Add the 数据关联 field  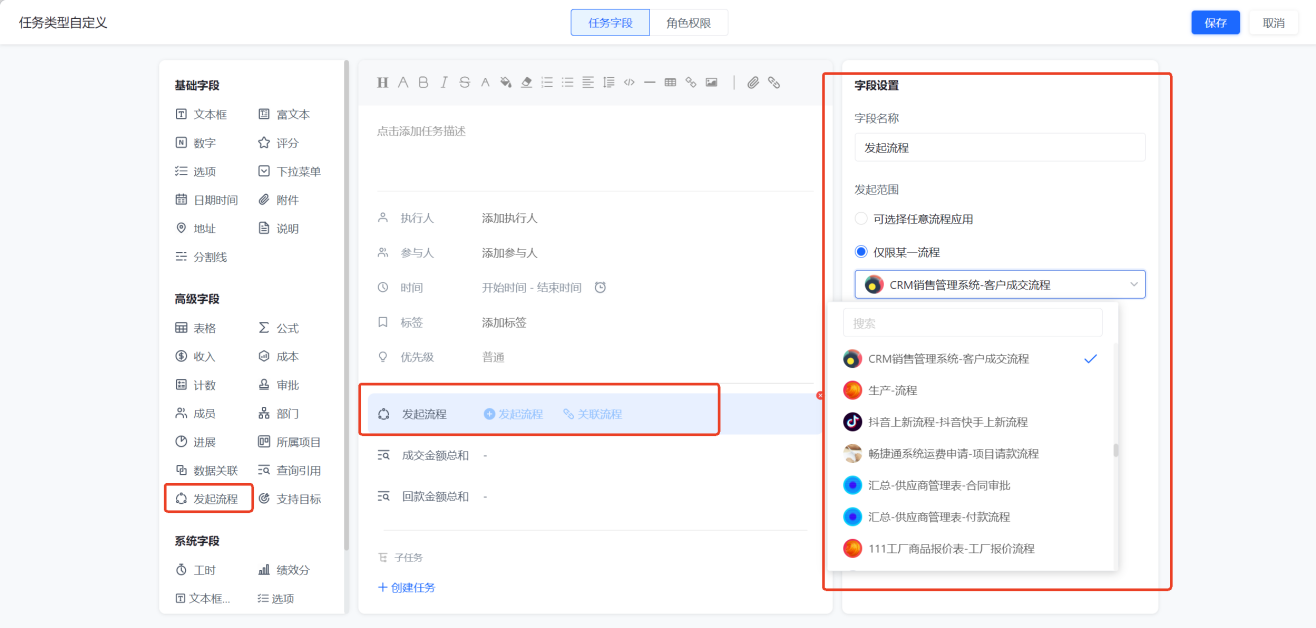pyautogui.click(x=206, y=470)
